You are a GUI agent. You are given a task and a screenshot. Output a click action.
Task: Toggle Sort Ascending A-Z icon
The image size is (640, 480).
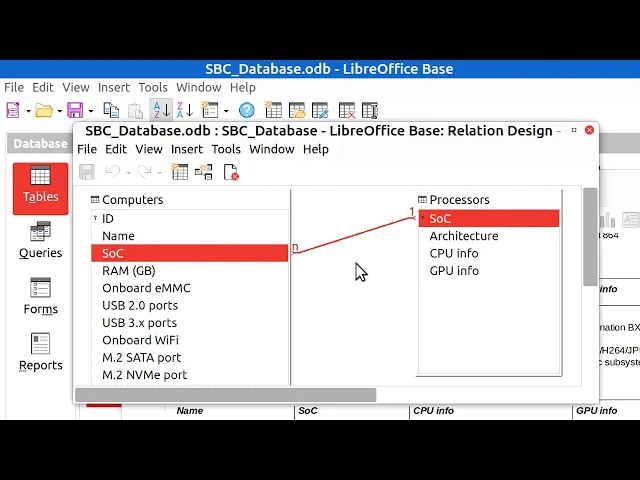click(x=161, y=110)
